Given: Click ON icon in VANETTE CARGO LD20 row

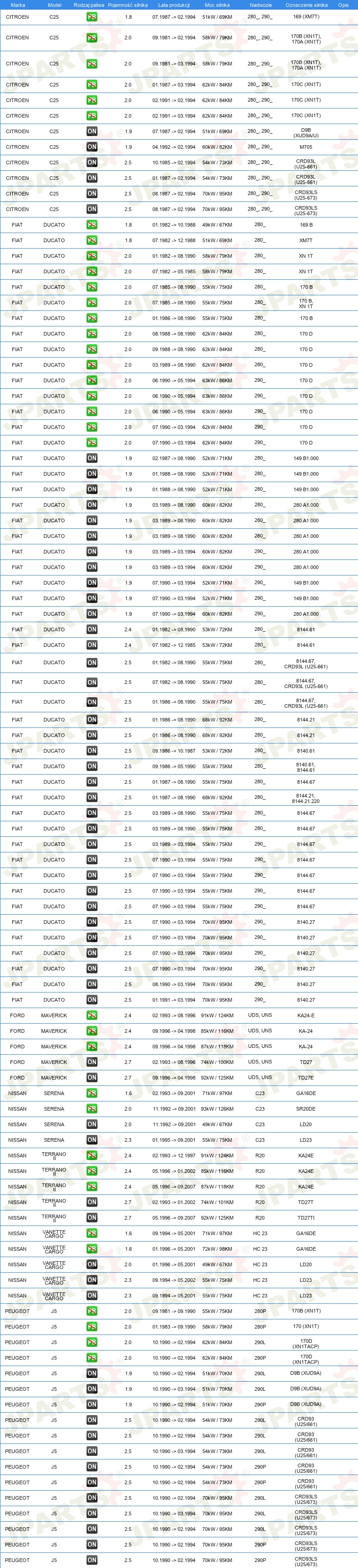Looking at the screenshot, I should (x=91, y=1265).
